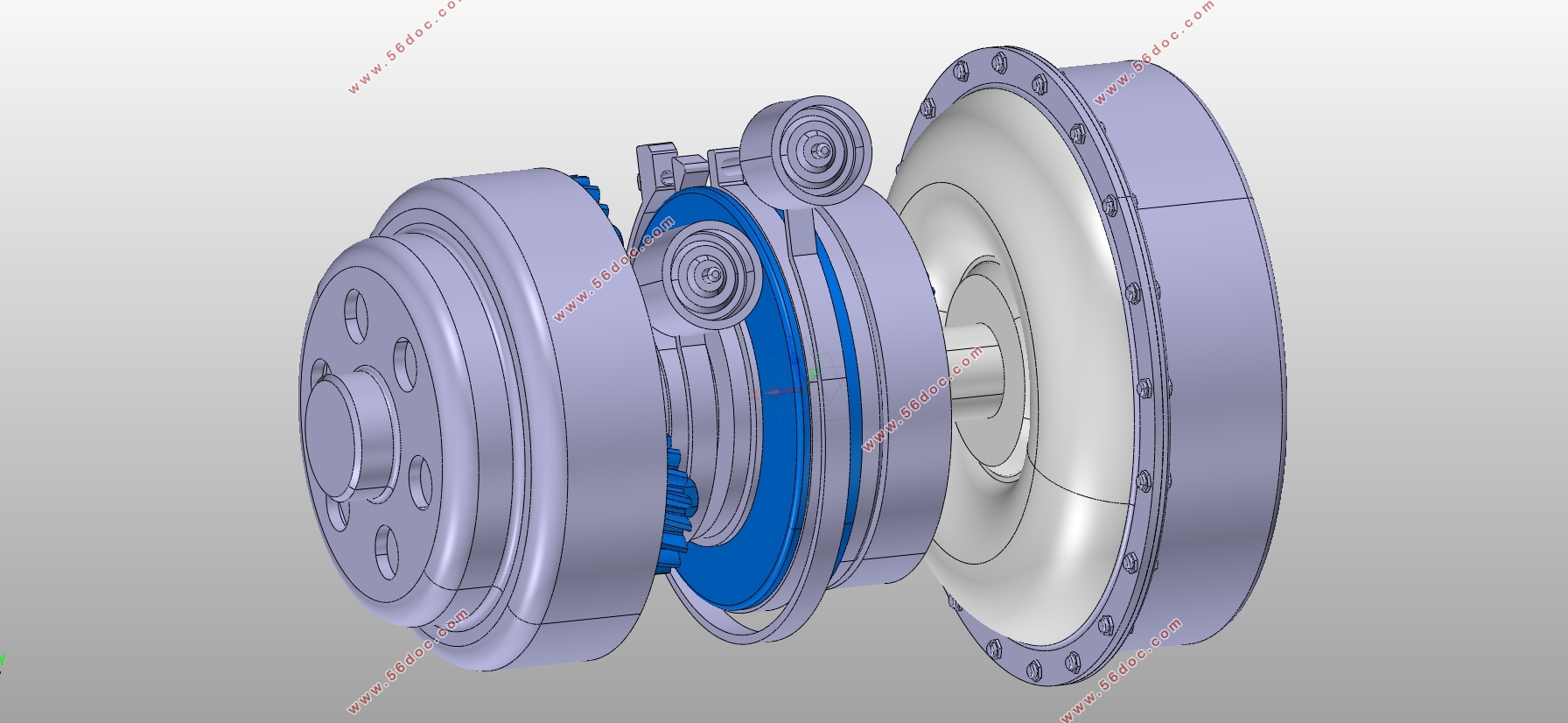Click the green Y axis indicator at left edge
Viewport: 1568px width, 723px height.
click(3, 660)
